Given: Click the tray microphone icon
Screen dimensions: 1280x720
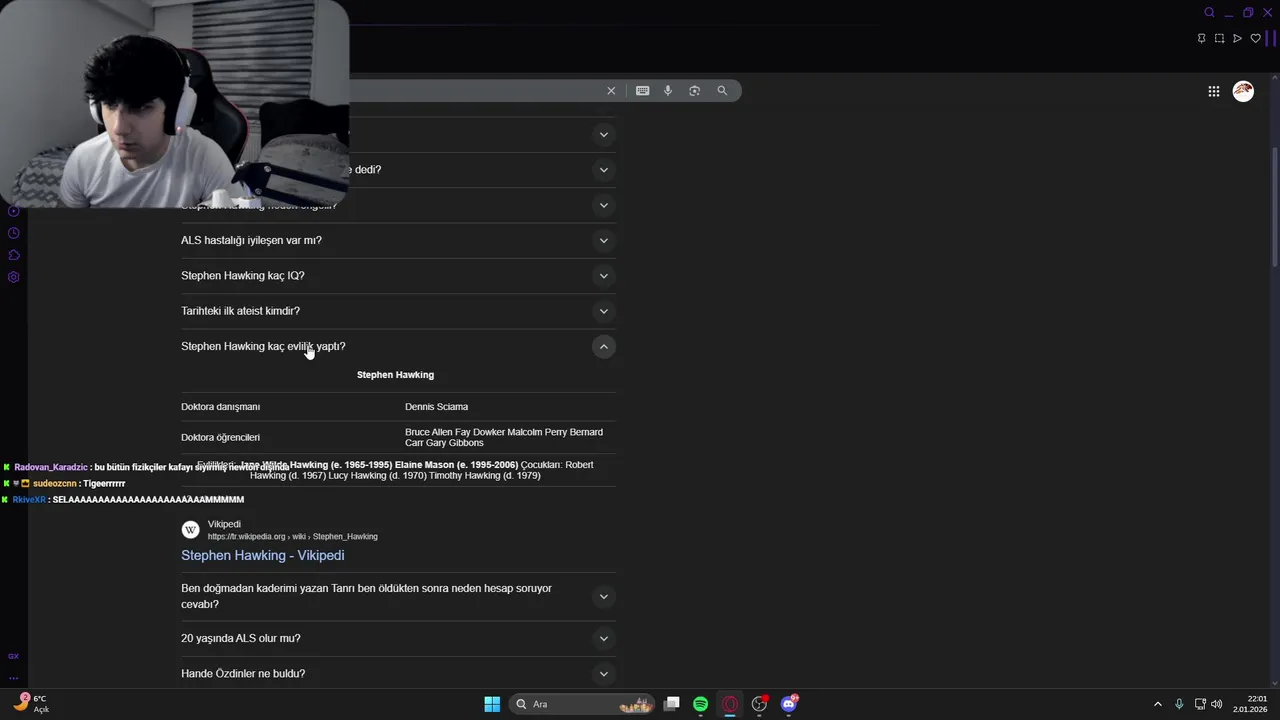Looking at the screenshot, I should tap(1179, 704).
